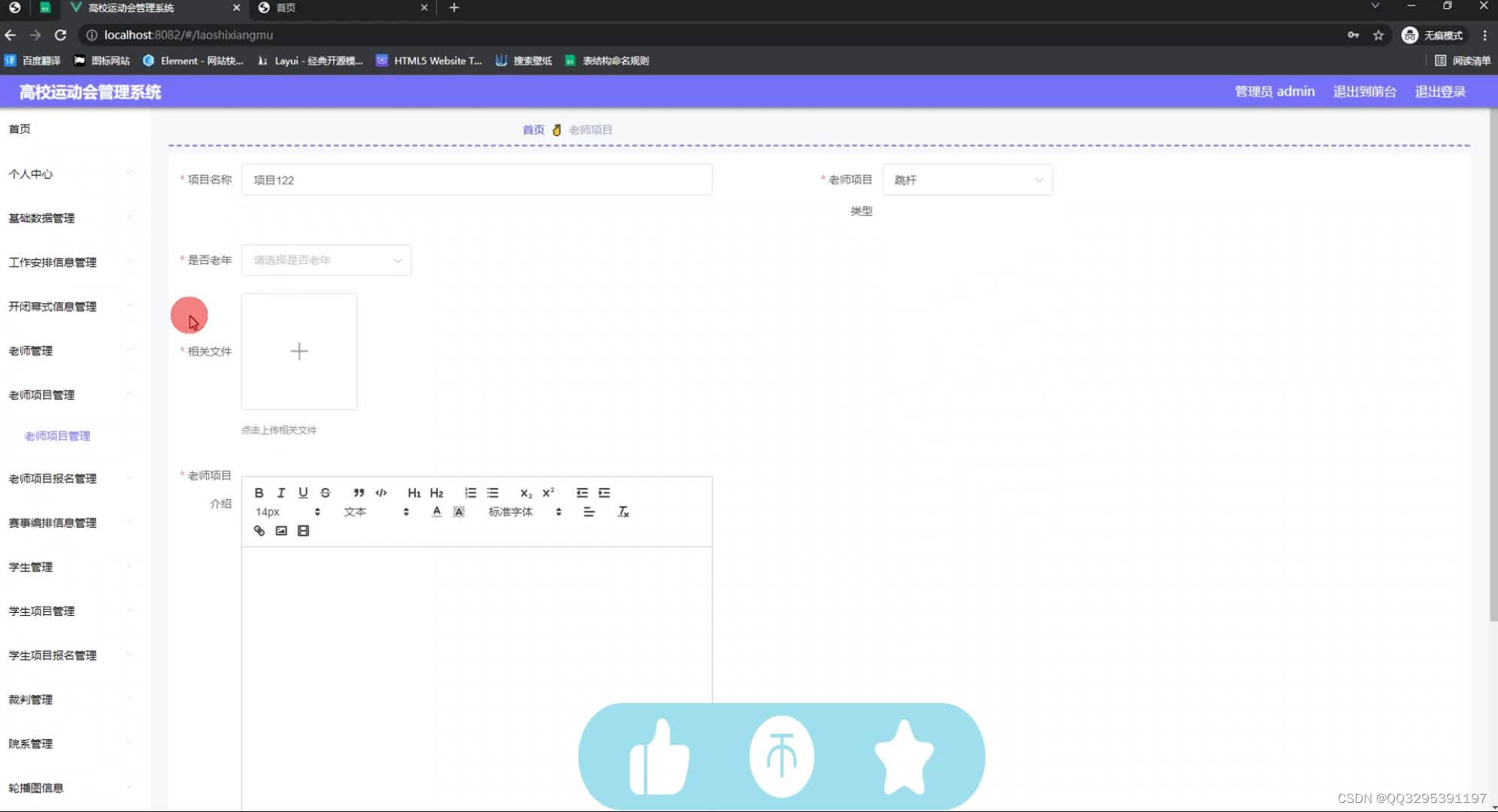Viewport: 1498px width, 812px height.
Task: Toggle italic formatting in the editor
Action: click(x=280, y=492)
